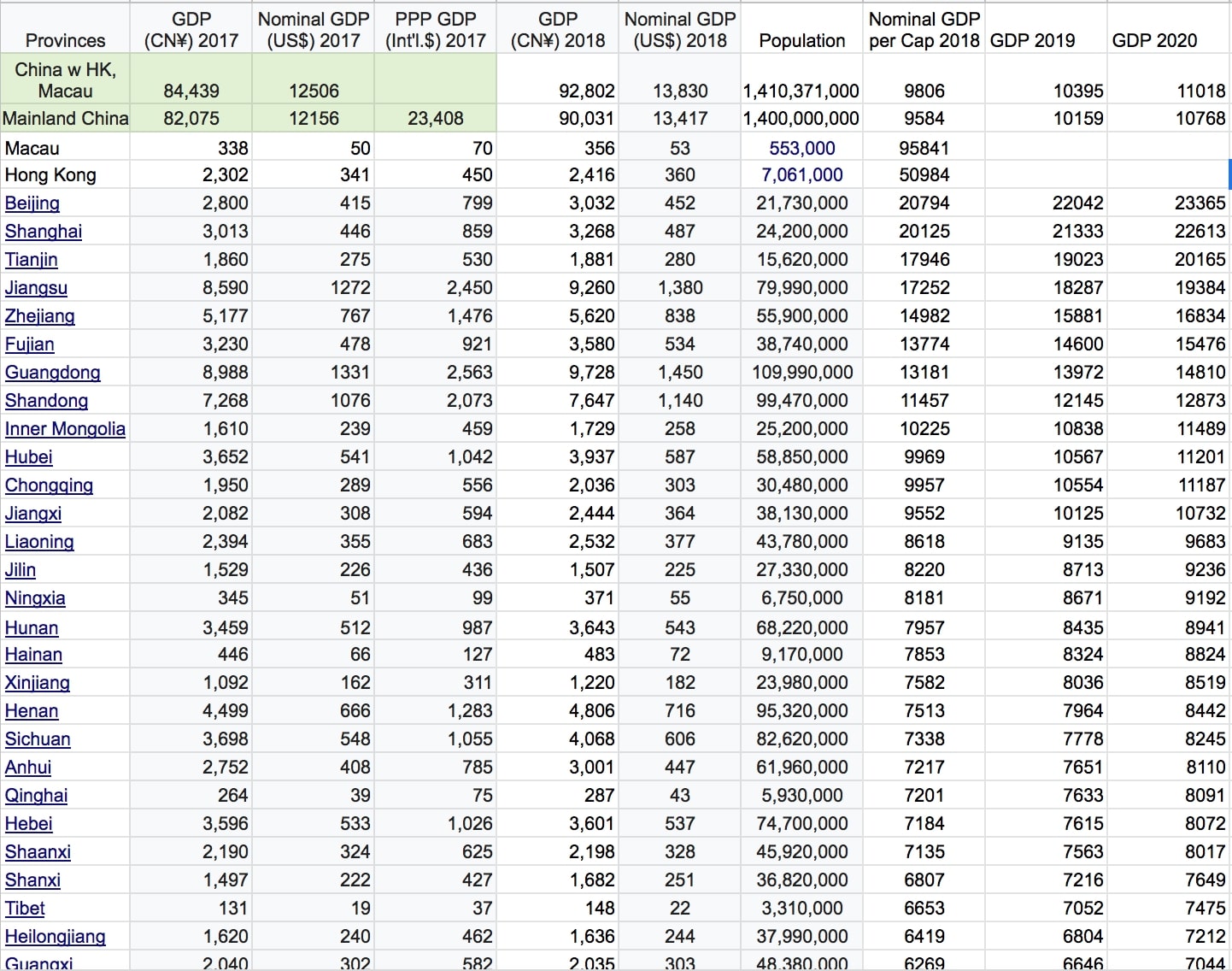
Task: Open the Xinjiang province link
Action: click(x=38, y=683)
